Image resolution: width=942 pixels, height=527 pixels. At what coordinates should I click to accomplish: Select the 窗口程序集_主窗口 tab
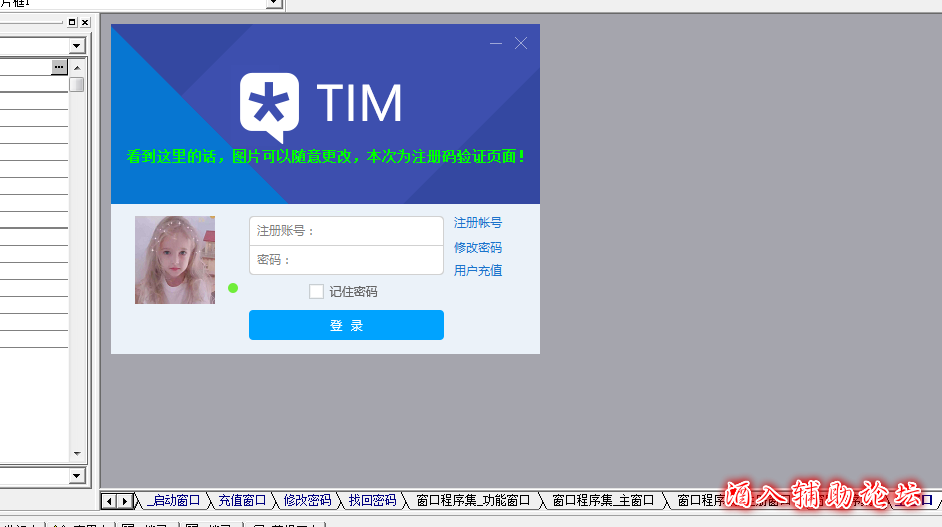point(603,501)
